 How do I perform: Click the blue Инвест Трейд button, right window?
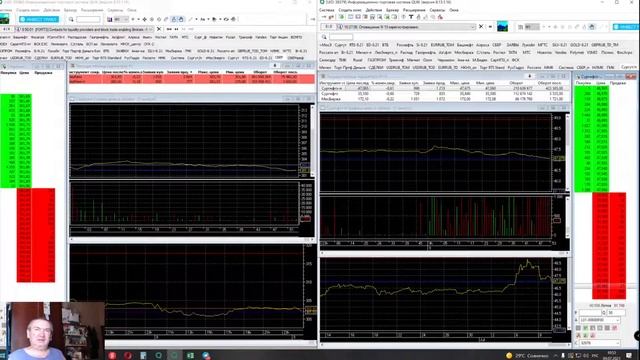(x=626, y=27)
